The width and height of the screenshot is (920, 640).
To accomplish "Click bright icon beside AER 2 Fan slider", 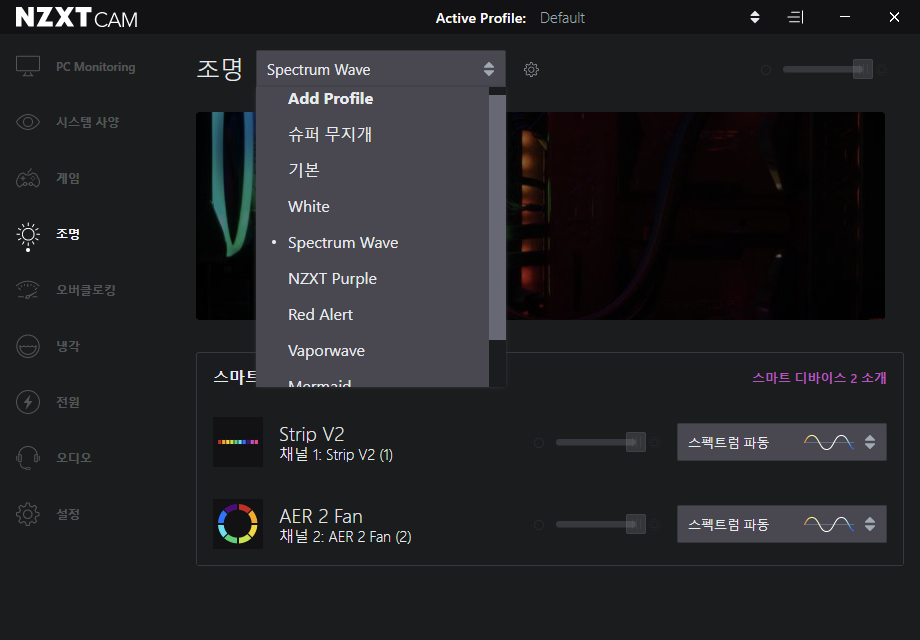I will (x=655, y=525).
